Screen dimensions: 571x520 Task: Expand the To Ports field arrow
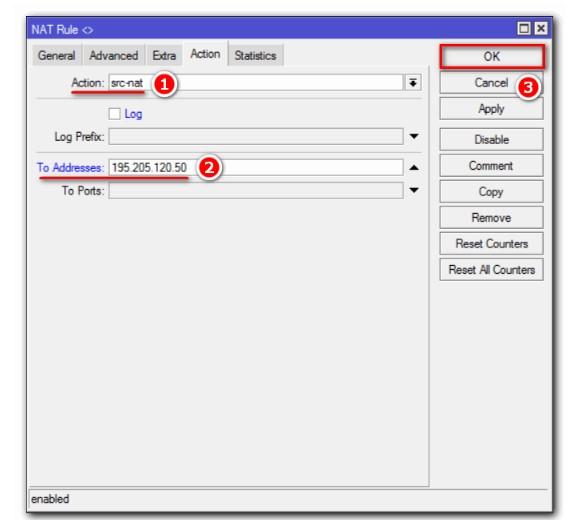[414, 190]
